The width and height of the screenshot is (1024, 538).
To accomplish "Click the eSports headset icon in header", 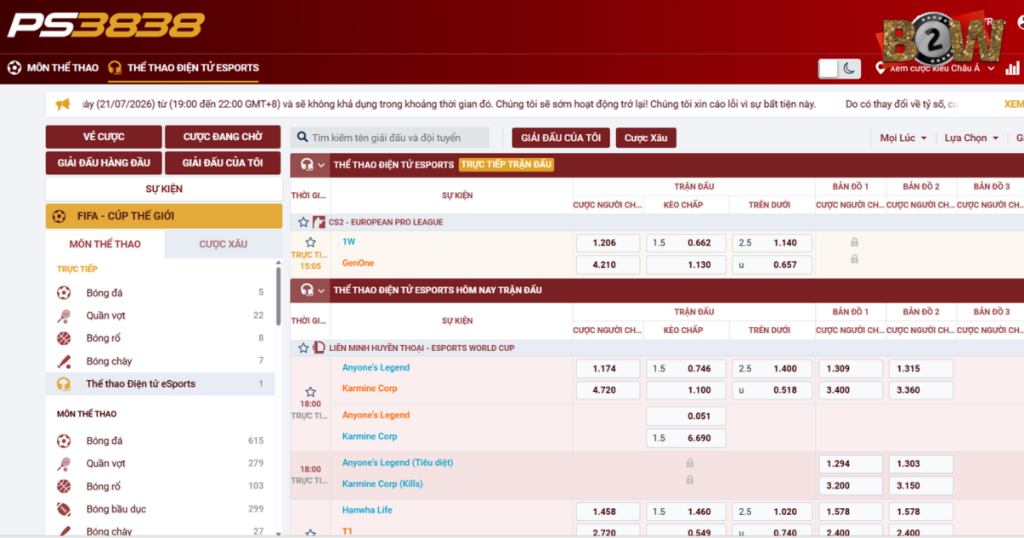I will (115, 67).
